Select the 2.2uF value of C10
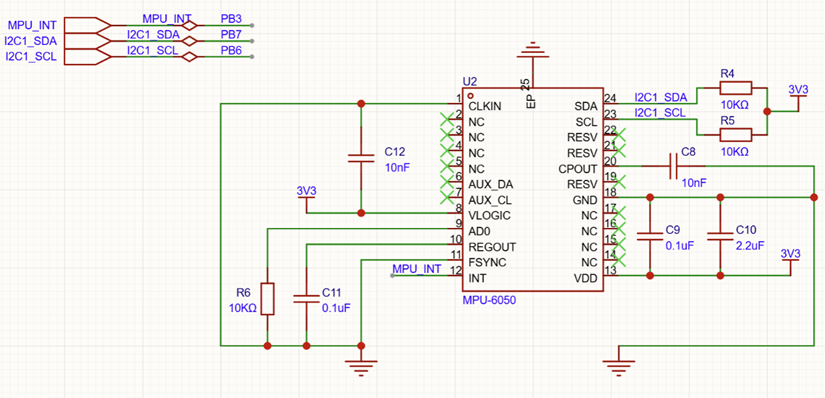Viewport: 825px width, 398px height. 750,245
